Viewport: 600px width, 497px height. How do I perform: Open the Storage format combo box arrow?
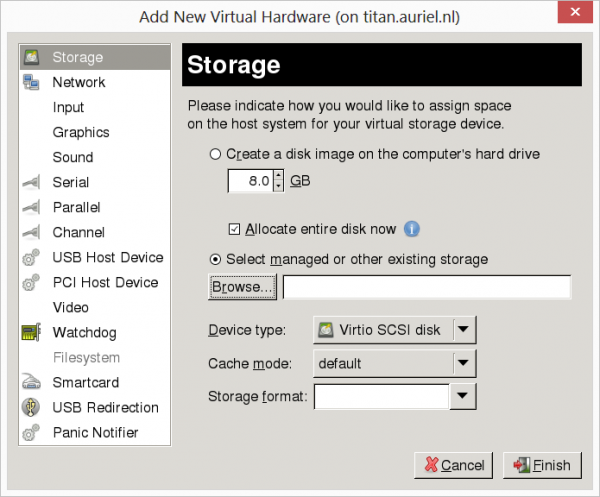click(x=460, y=397)
